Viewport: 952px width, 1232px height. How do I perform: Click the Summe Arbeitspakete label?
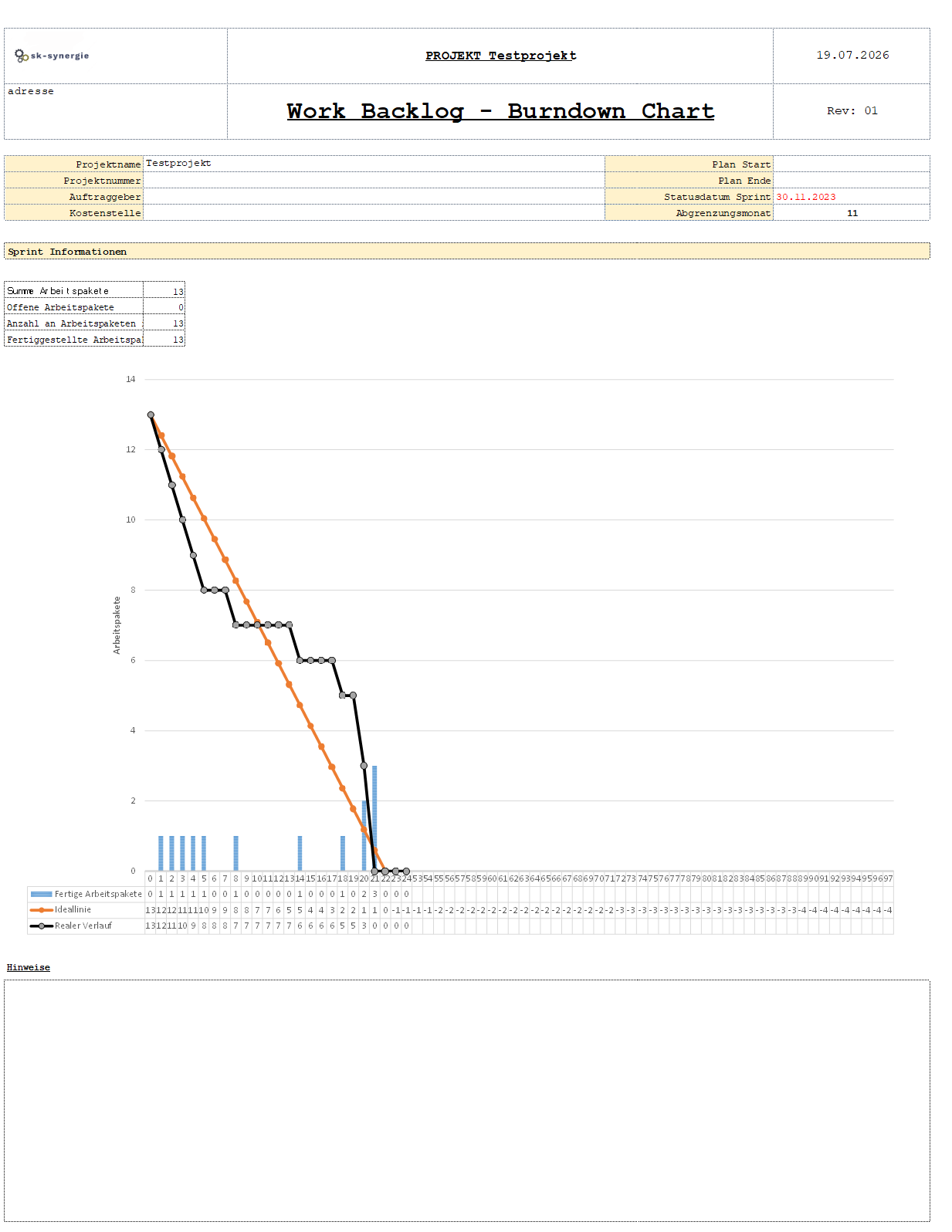click(58, 291)
